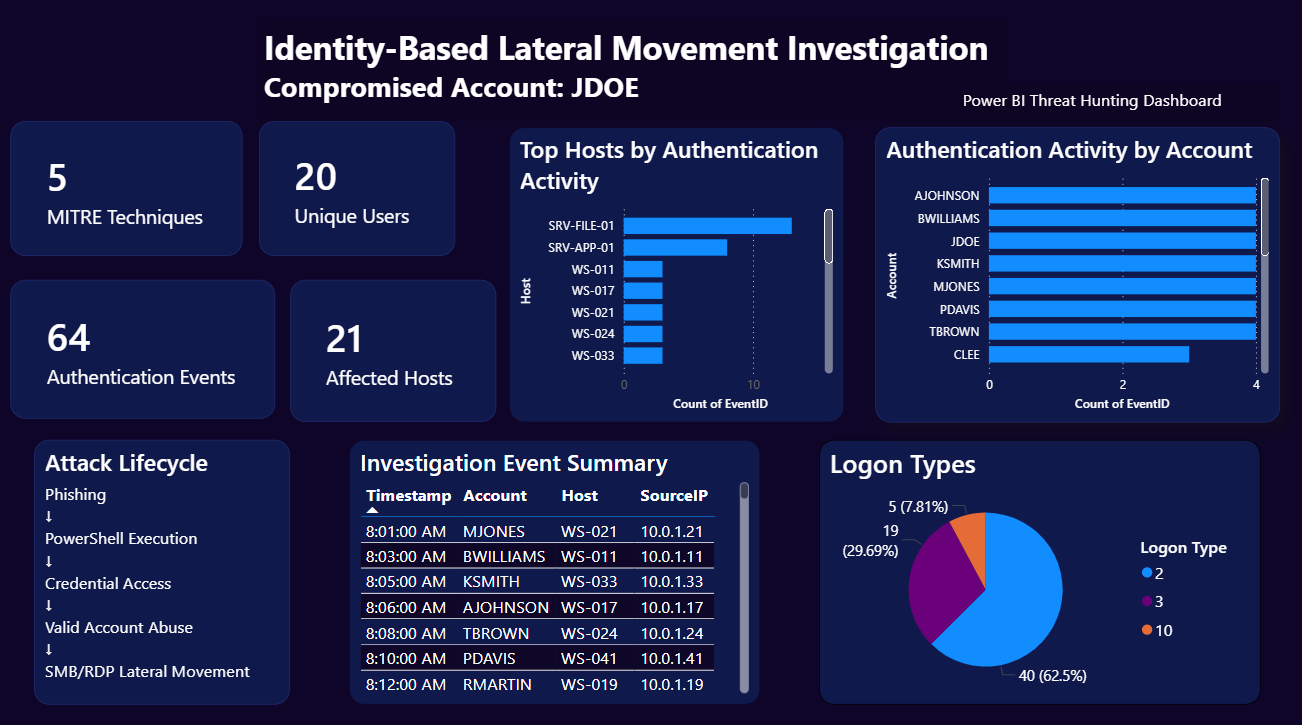Select the CLEE bar in account chart
The height and width of the screenshot is (725, 1302).
1089,354
